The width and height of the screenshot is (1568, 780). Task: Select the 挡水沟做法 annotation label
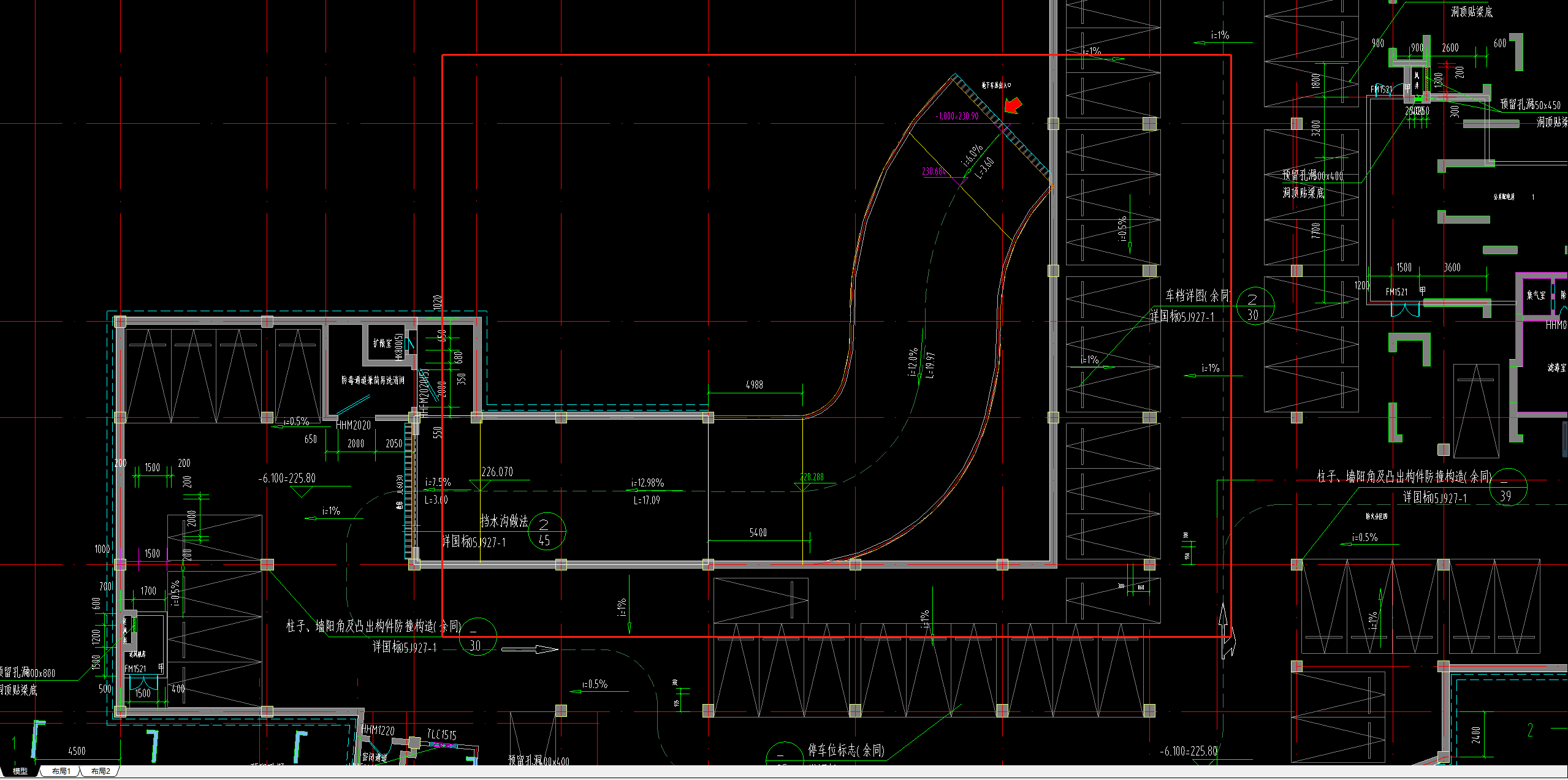504,521
